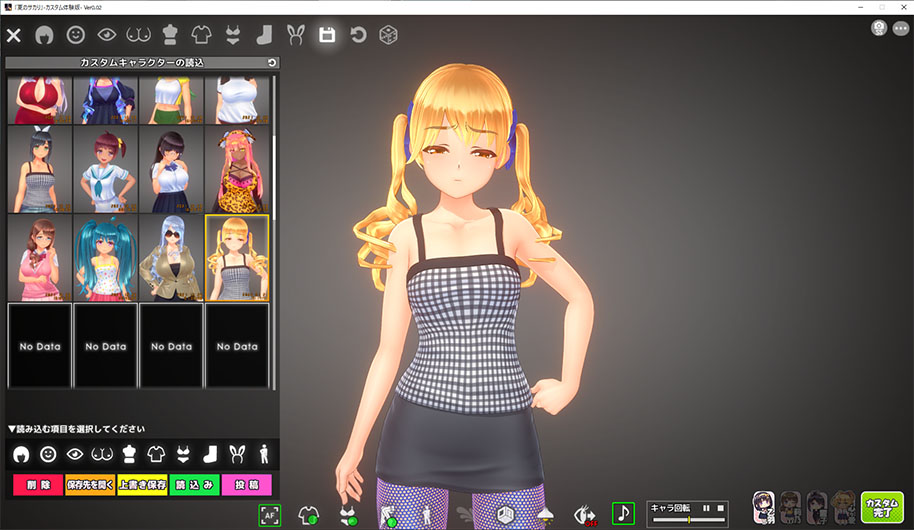Click the undo circular arrow icon

tap(357, 36)
